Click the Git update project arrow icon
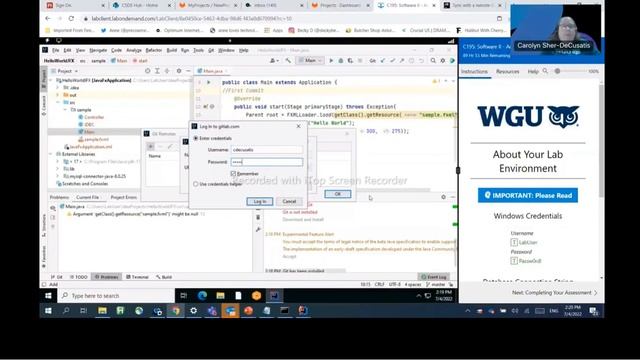Screen dimensions: 640x360 [x=382, y=61]
